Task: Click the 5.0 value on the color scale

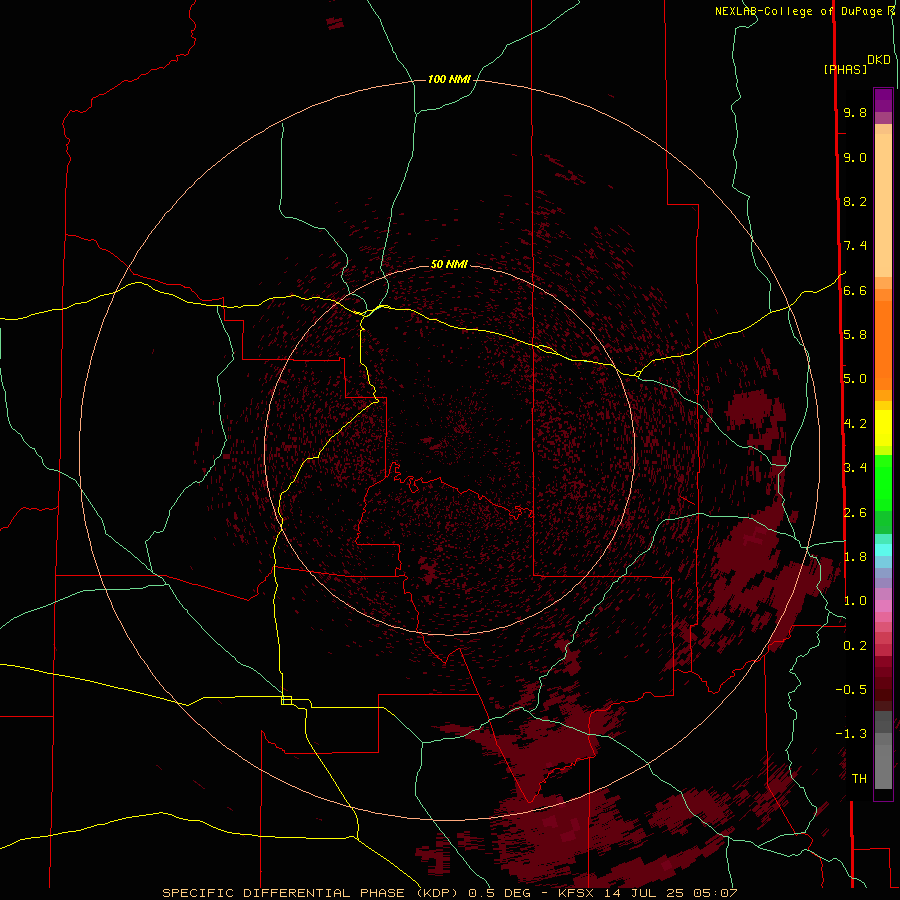Action: tap(855, 379)
